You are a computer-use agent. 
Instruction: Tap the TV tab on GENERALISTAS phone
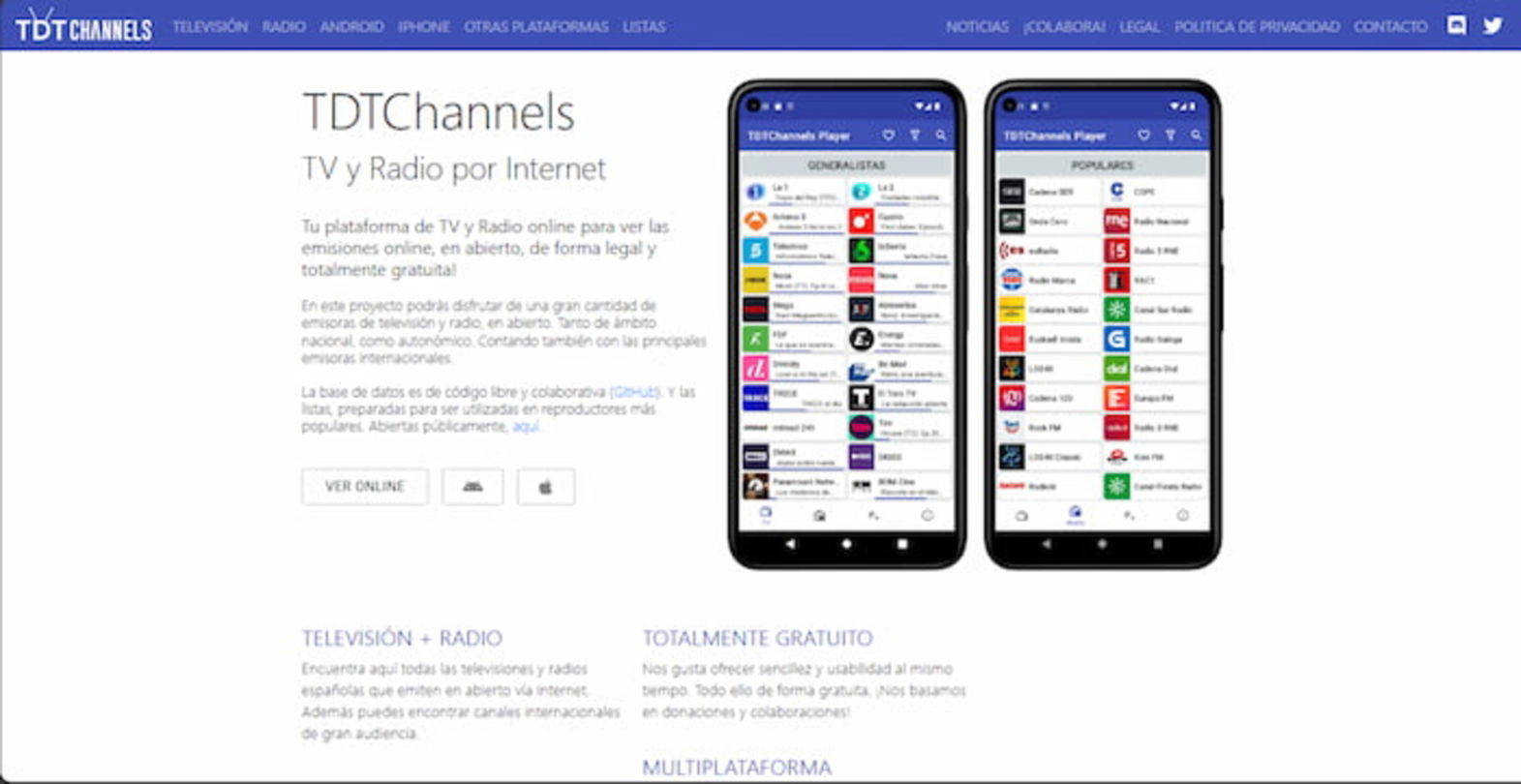click(766, 515)
